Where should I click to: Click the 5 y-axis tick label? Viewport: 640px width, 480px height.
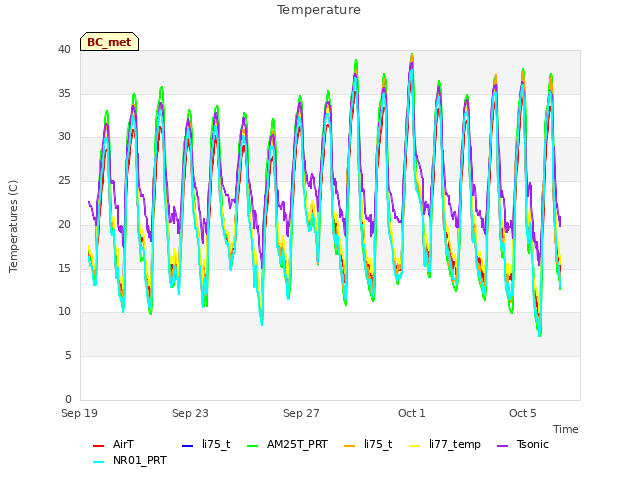(68, 356)
